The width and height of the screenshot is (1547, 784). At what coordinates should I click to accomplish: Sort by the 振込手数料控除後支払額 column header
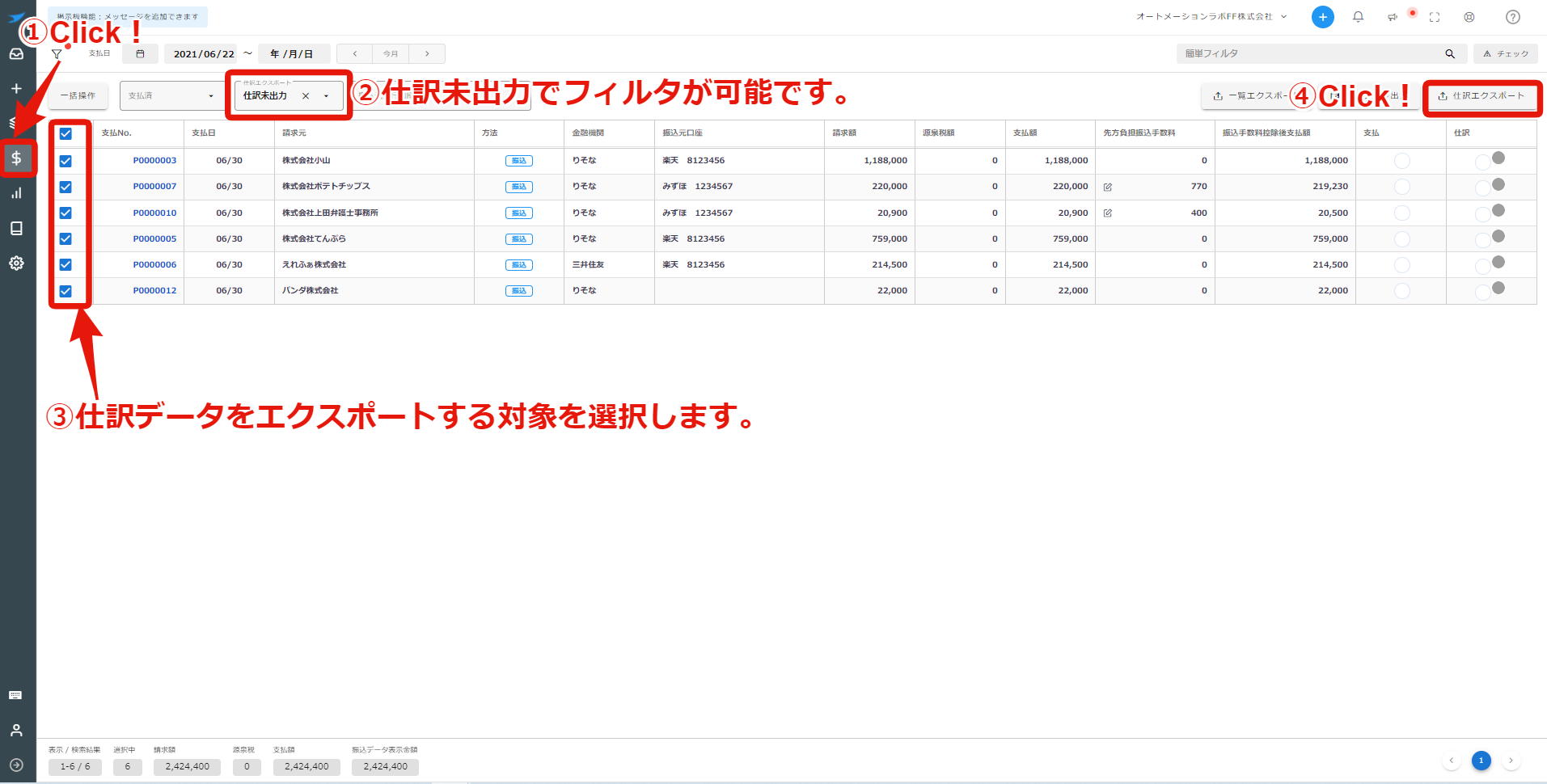(x=1266, y=133)
